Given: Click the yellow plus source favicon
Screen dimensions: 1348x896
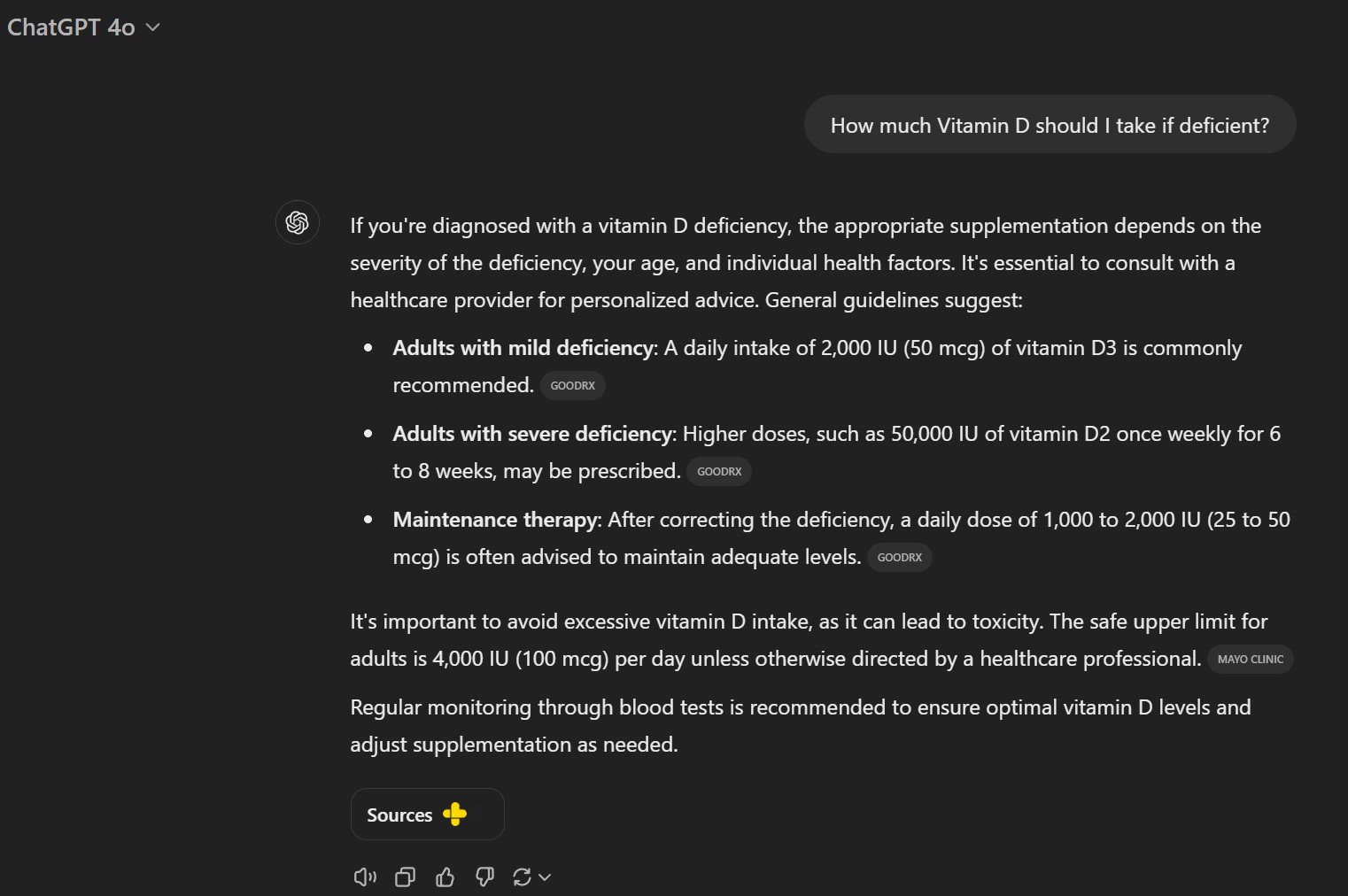Looking at the screenshot, I should pos(454,814).
